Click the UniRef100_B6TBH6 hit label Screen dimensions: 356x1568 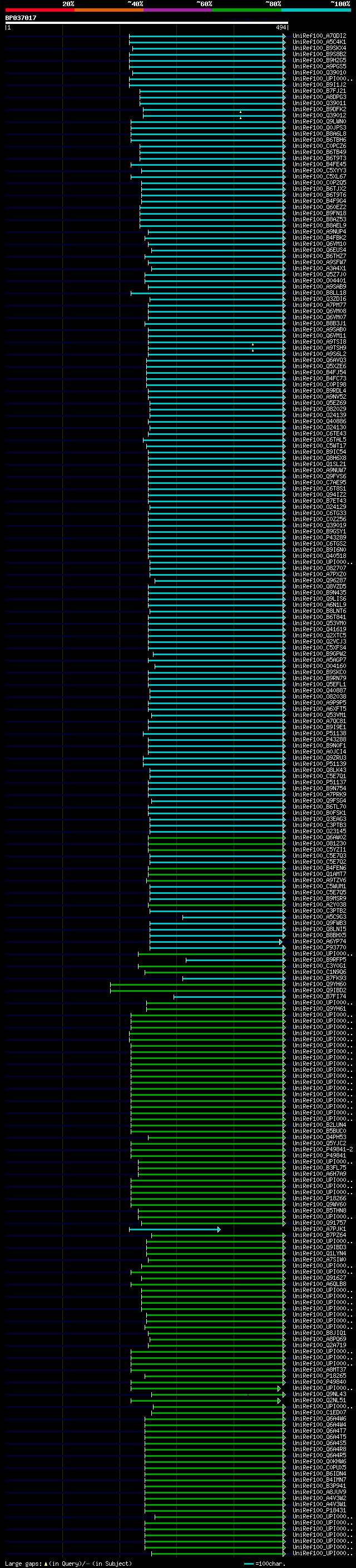click(x=319, y=140)
